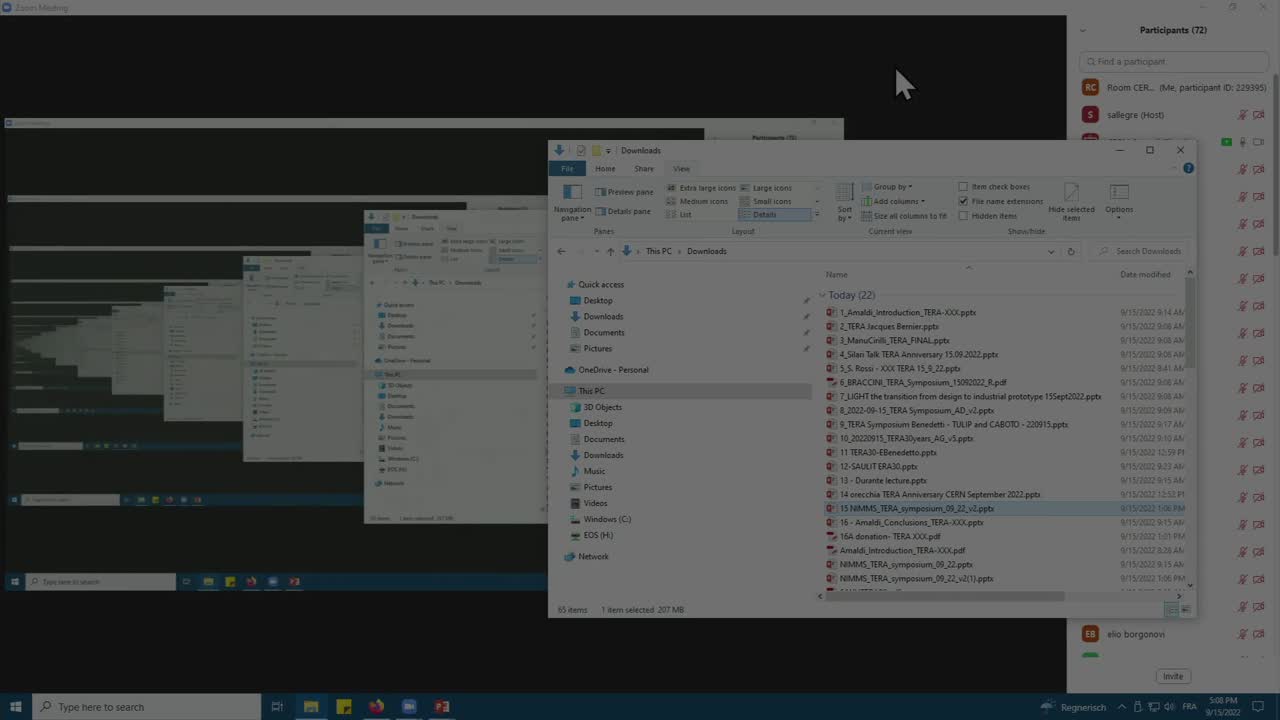Select Quick access in navigation pane
Screen dimensions: 1280x720
pos(600,284)
